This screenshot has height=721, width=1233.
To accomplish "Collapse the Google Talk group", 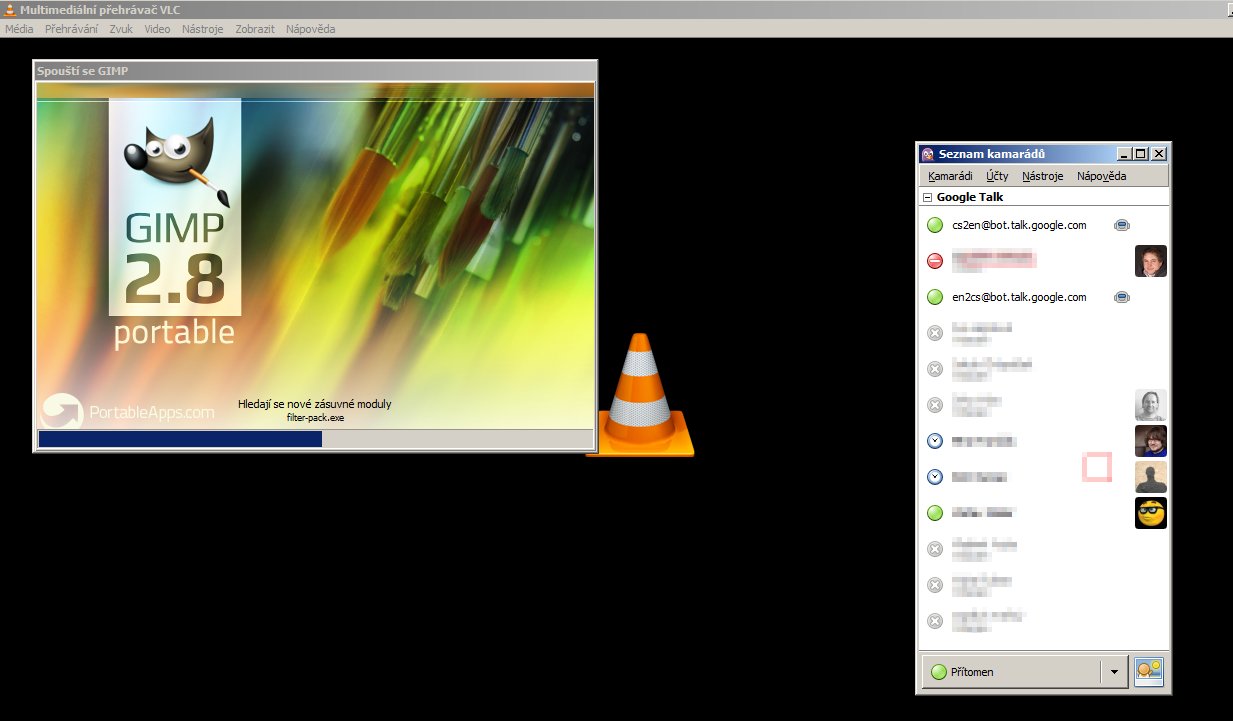I will click(927, 198).
